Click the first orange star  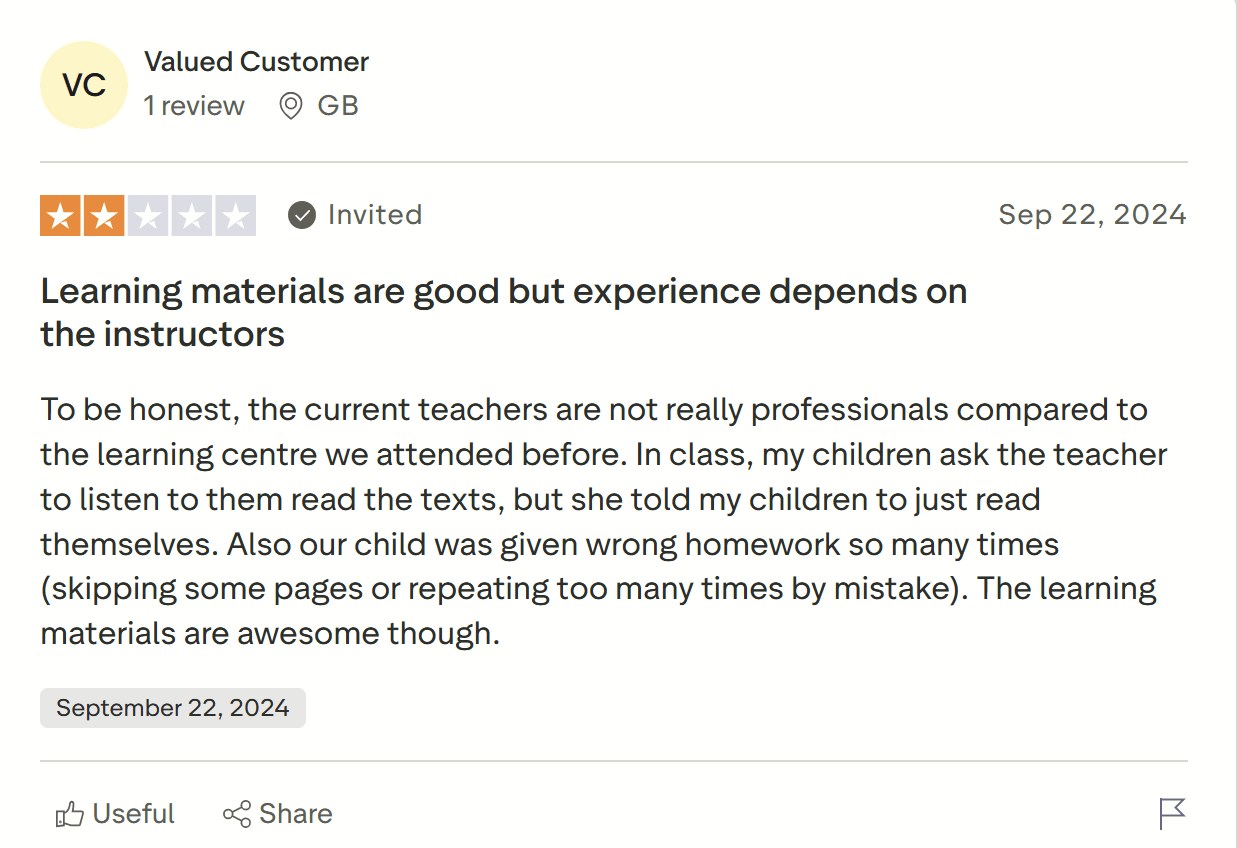point(61,216)
